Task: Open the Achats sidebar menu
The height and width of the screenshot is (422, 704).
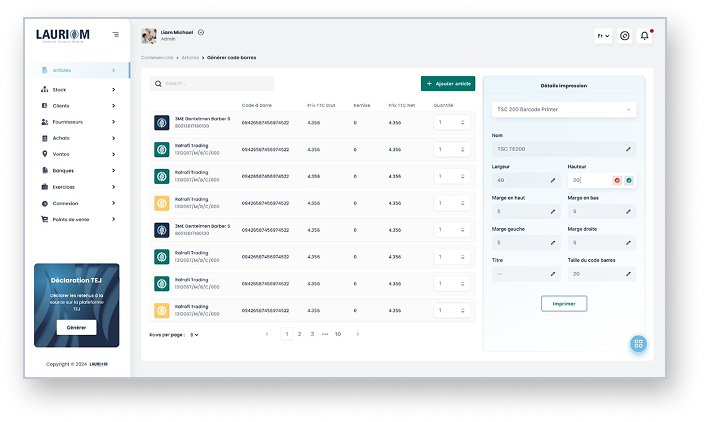Action: [79, 138]
